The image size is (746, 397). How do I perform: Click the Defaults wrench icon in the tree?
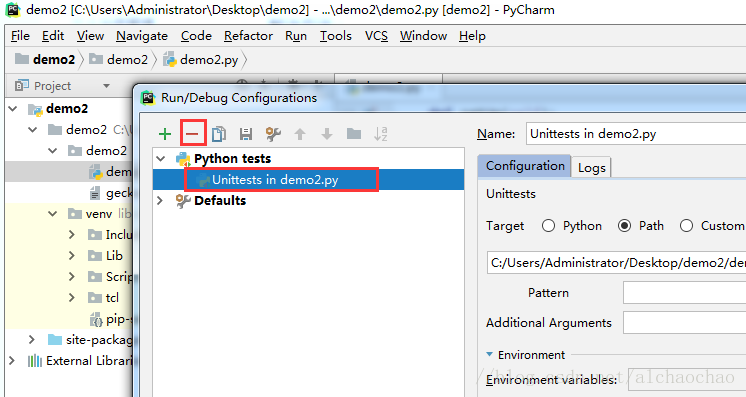183,201
